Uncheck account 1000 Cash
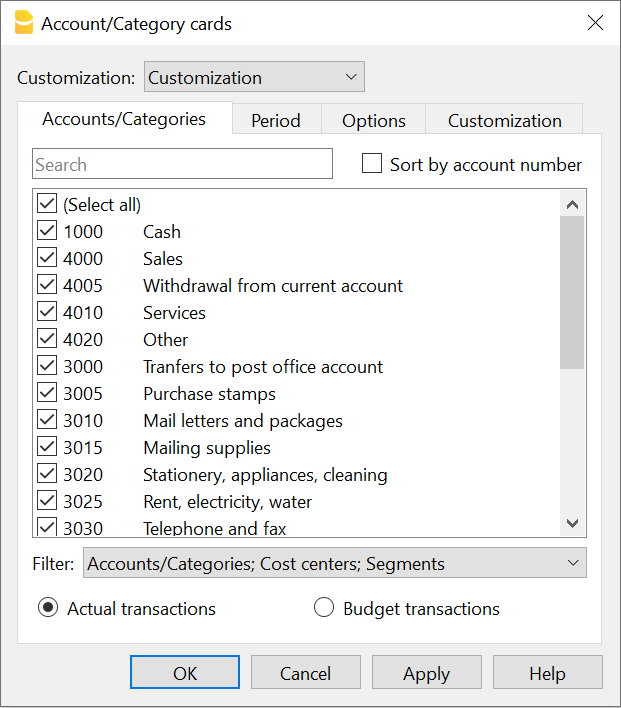This screenshot has height=708, width=621. [x=47, y=231]
